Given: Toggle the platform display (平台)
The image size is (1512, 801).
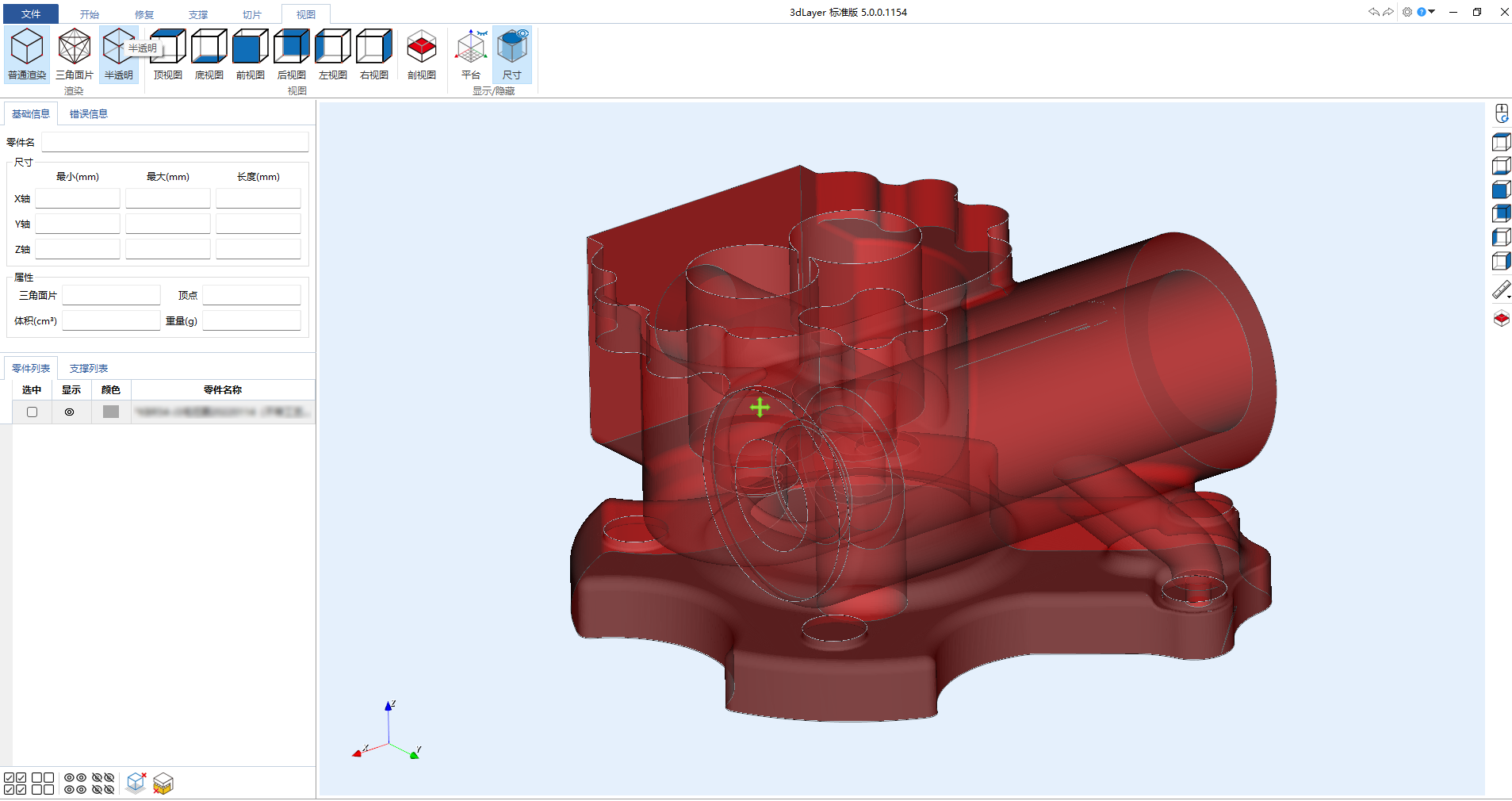Looking at the screenshot, I should (x=471, y=54).
